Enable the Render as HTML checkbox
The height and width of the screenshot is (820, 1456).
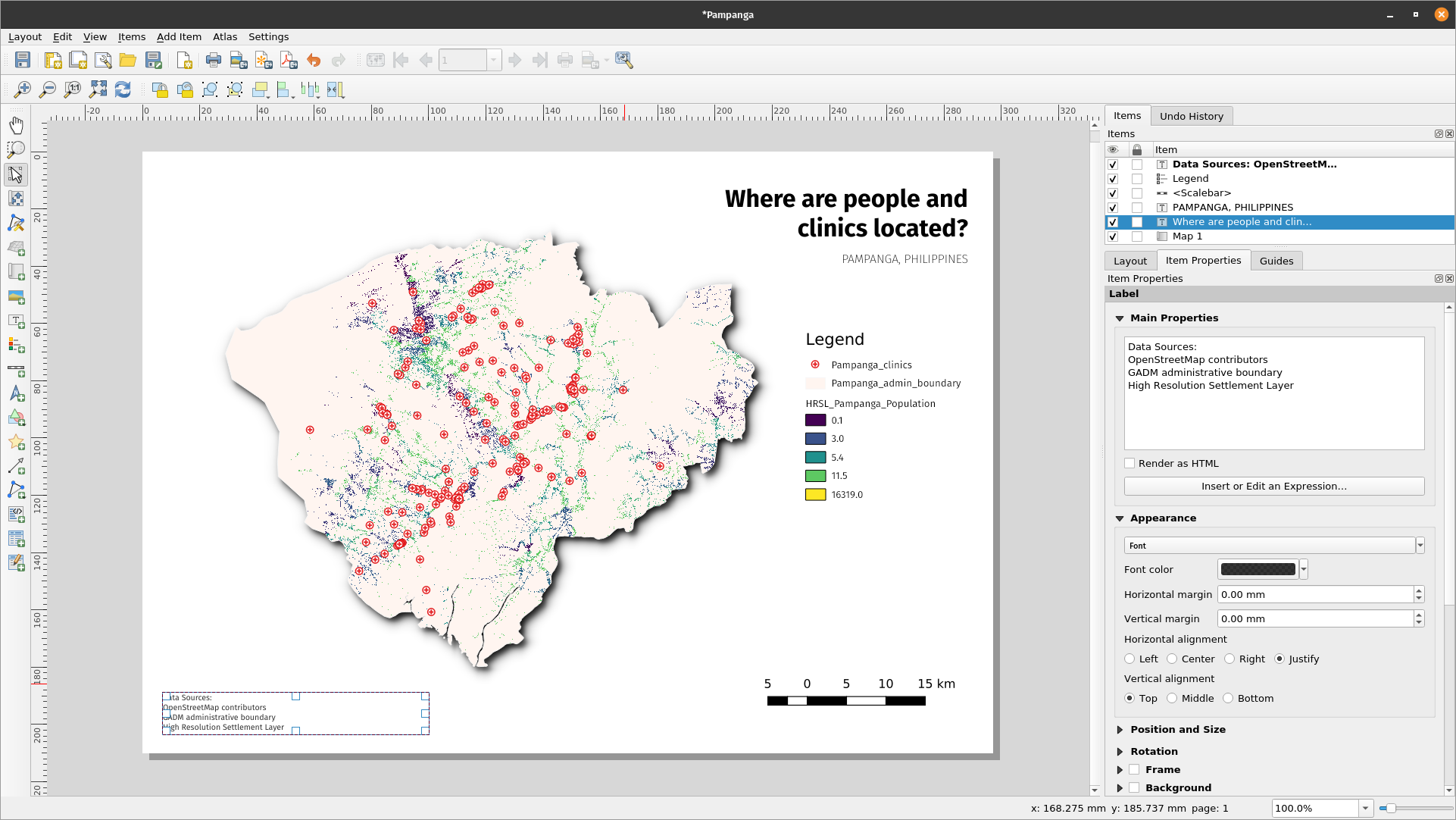[x=1129, y=464]
